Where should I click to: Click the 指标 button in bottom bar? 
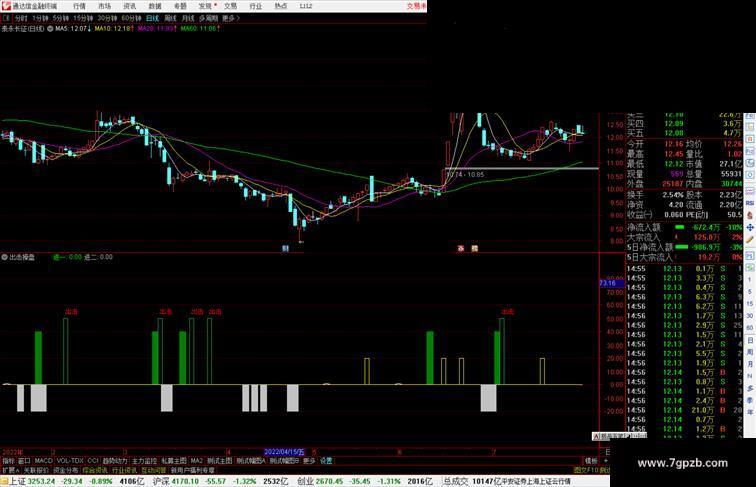click(x=8, y=461)
